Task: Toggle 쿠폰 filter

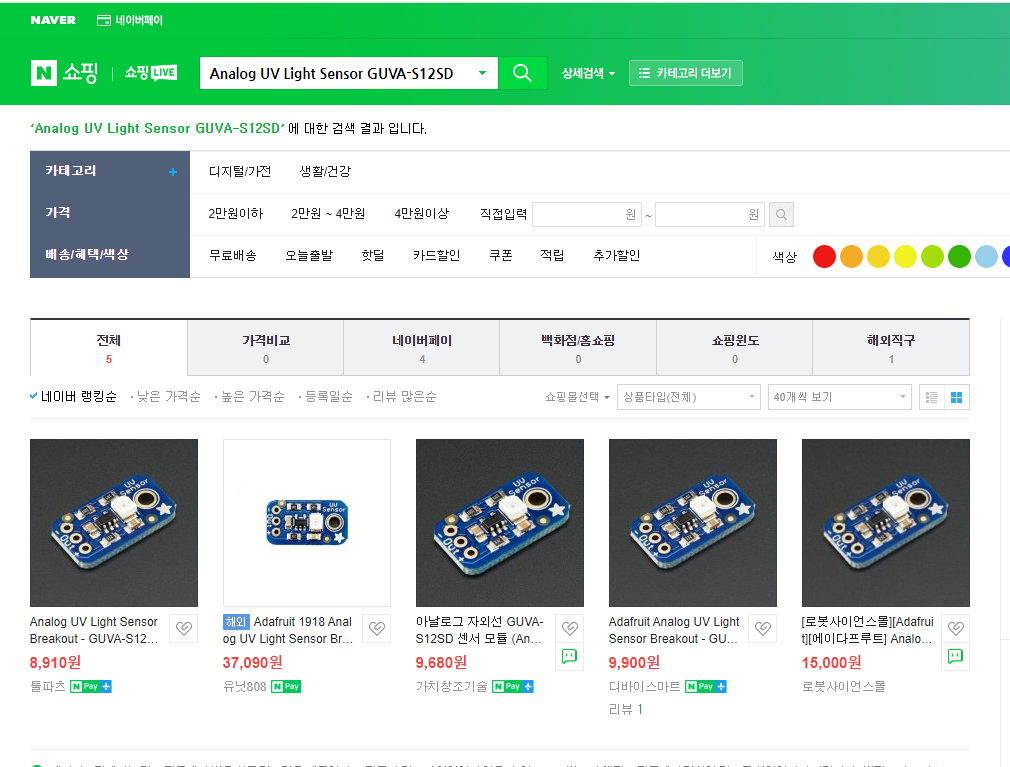Action: (x=500, y=256)
